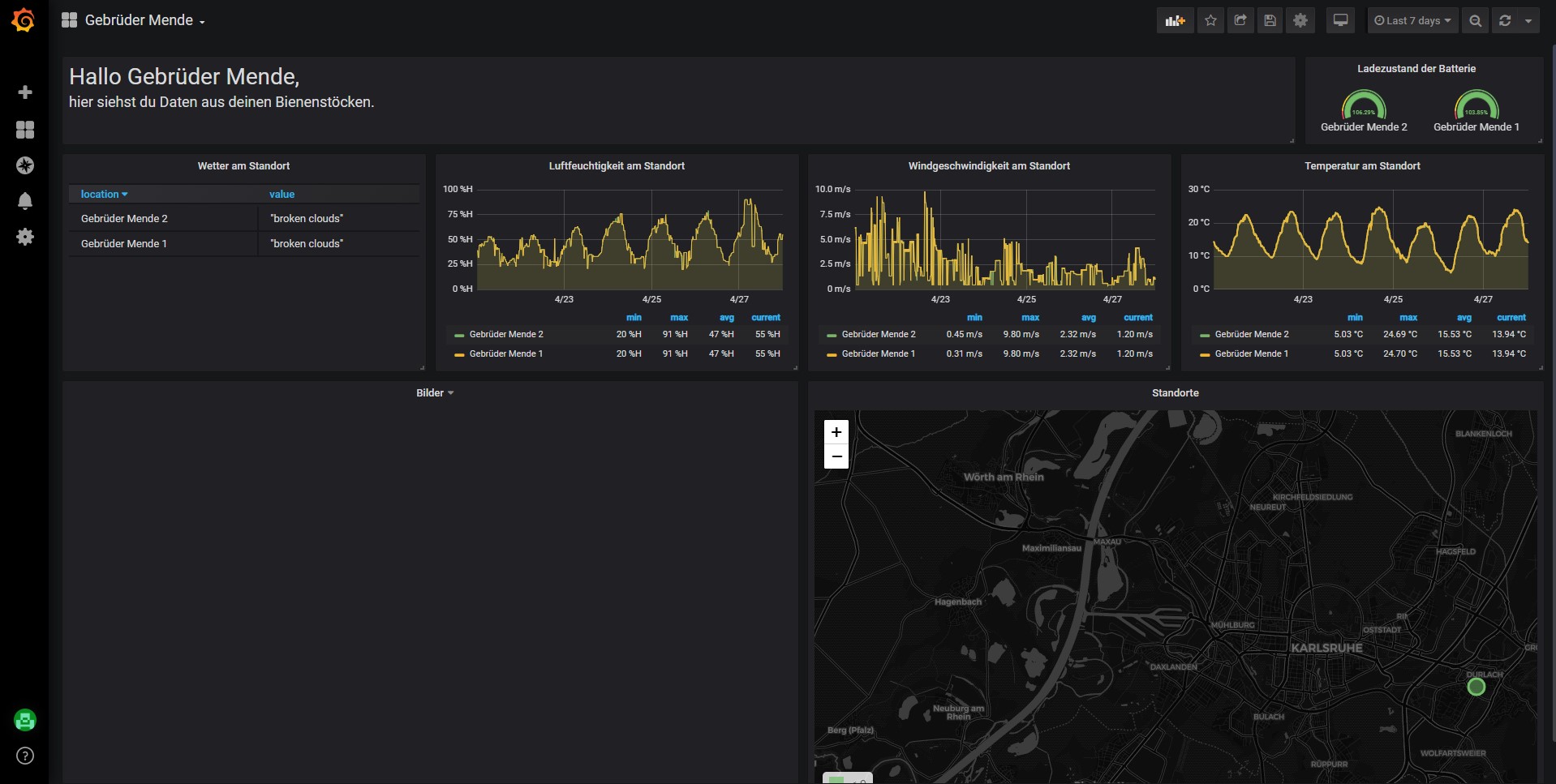
Task: Change color of Gebrüder Mende 2 humidity swatch
Action: coord(459,335)
